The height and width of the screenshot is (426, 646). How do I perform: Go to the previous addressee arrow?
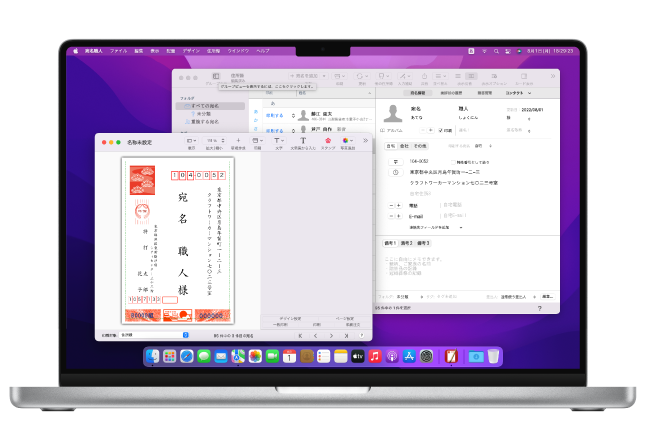point(317,335)
